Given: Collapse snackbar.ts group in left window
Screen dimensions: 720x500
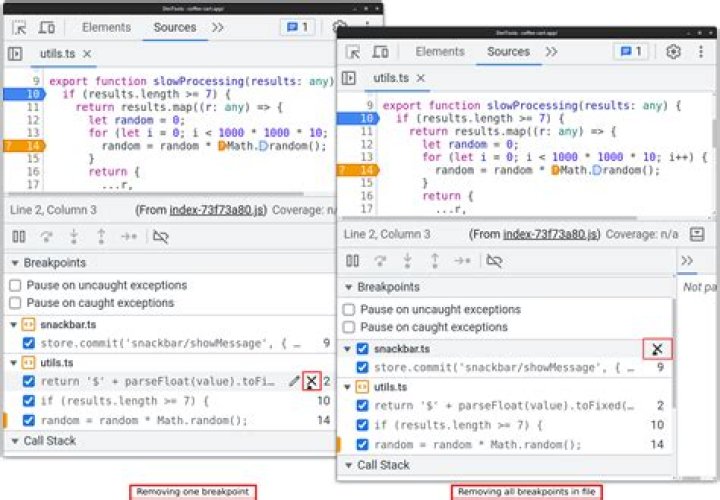Looking at the screenshot, I should coord(14,325).
